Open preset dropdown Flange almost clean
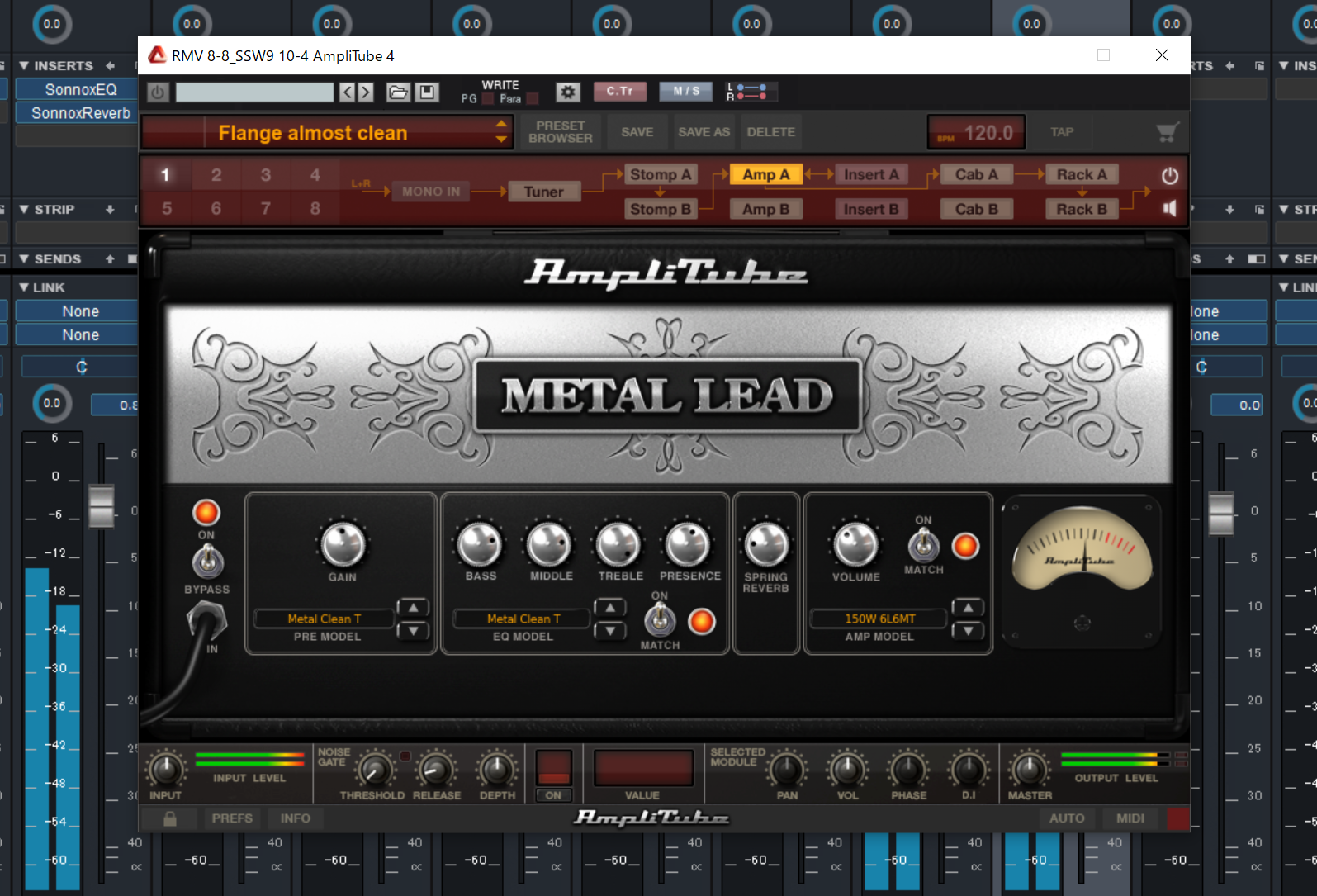 tap(327, 132)
